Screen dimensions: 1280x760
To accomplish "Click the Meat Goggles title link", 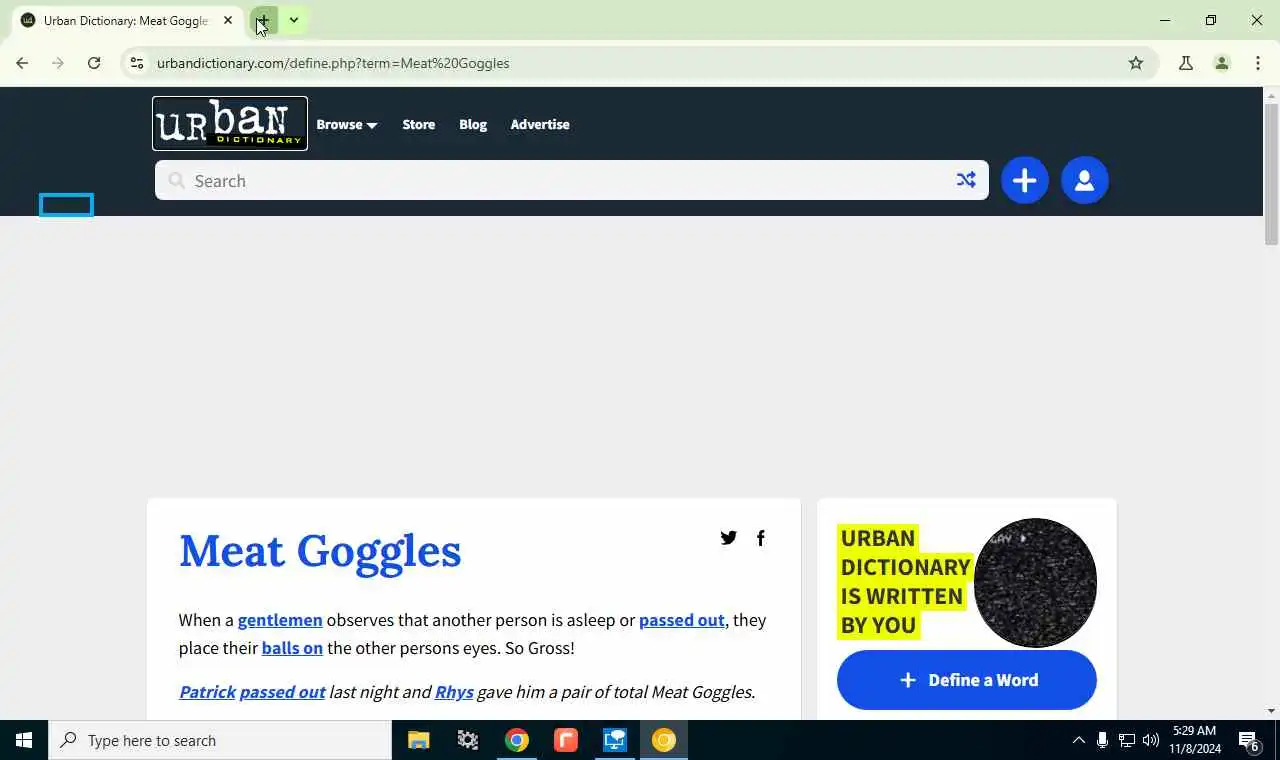I will [320, 551].
